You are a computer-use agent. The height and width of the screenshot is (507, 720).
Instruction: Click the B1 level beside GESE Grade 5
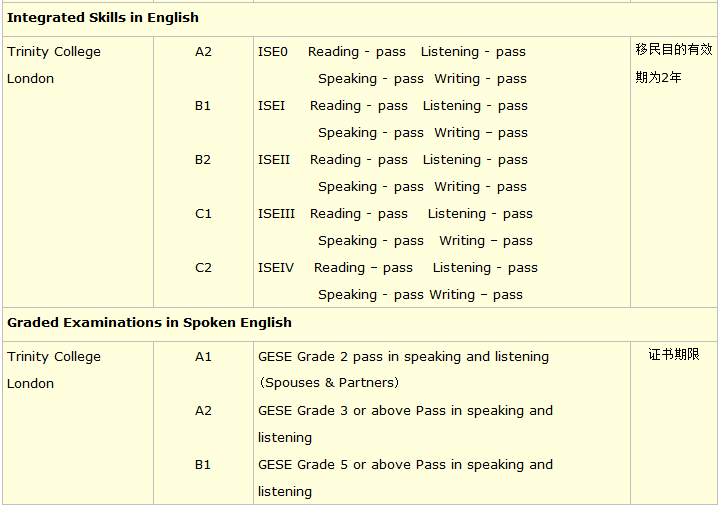click(x=203, y=465)
